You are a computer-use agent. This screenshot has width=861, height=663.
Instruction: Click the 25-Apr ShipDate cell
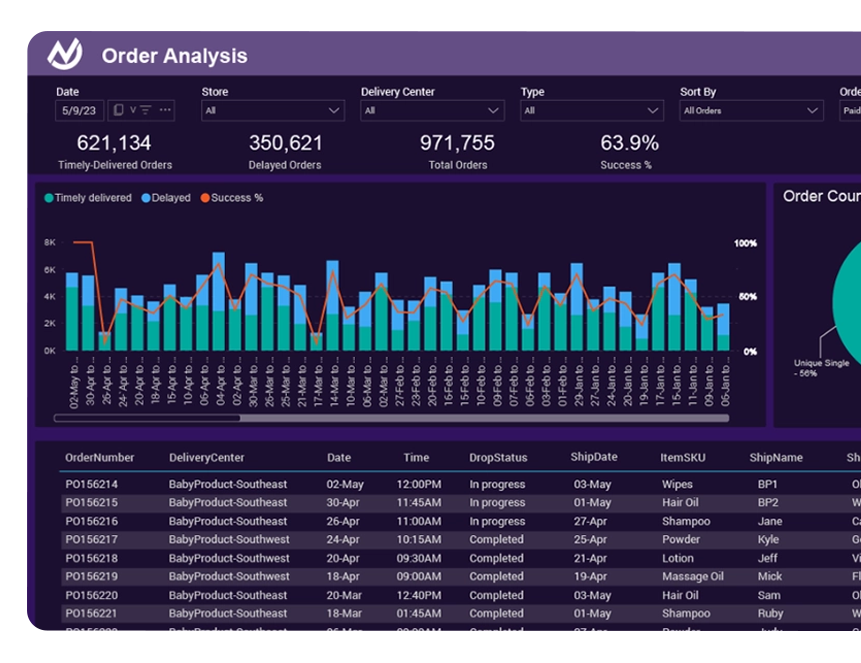click(x=590, y=539)
